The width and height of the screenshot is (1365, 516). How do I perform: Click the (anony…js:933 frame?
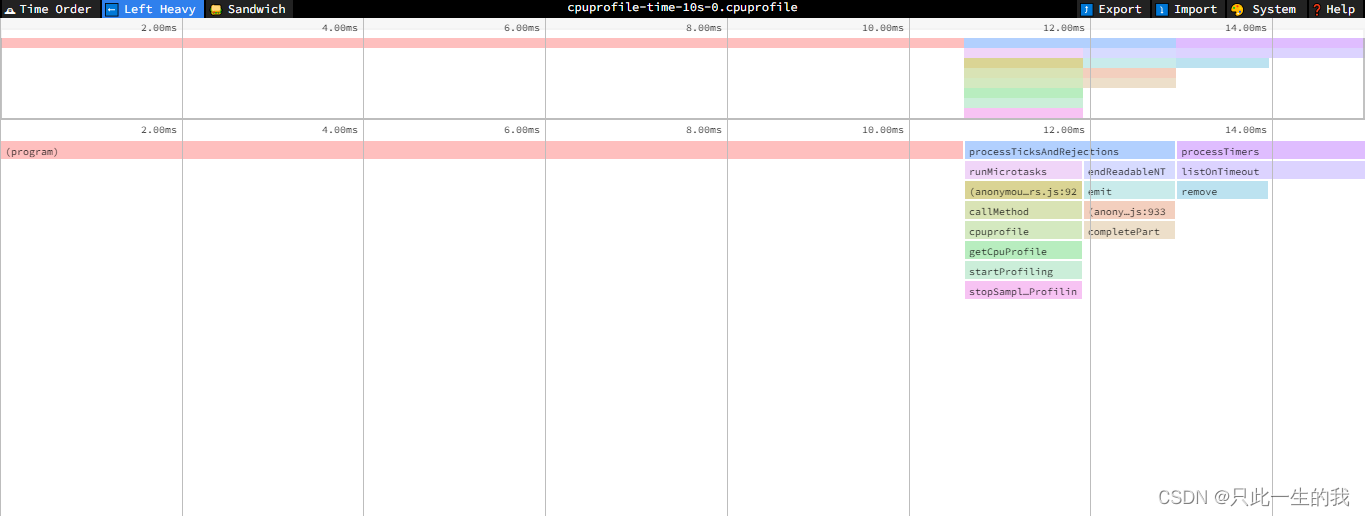pos(1129,211)
